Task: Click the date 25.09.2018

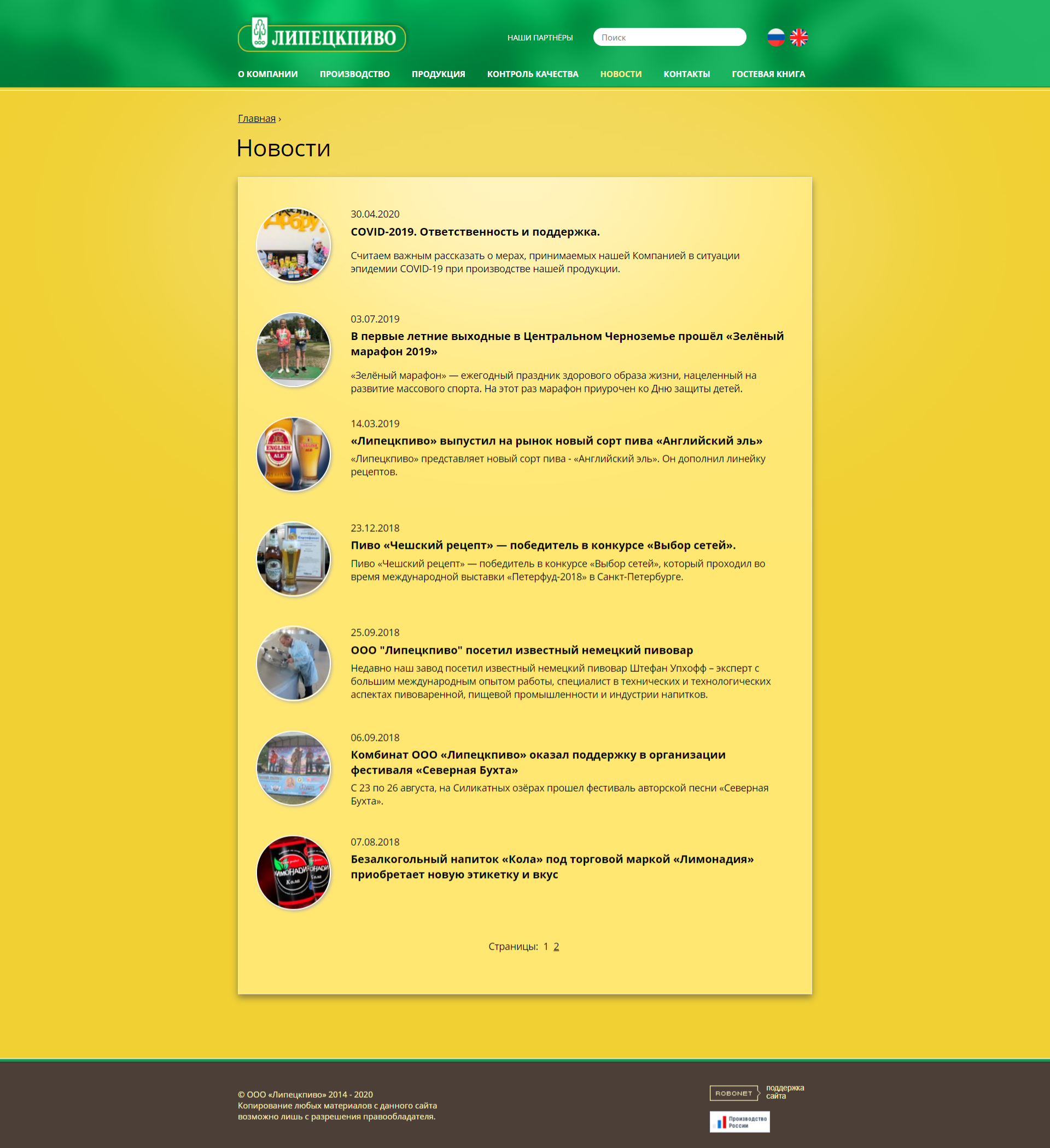Action: pos(375,632)
